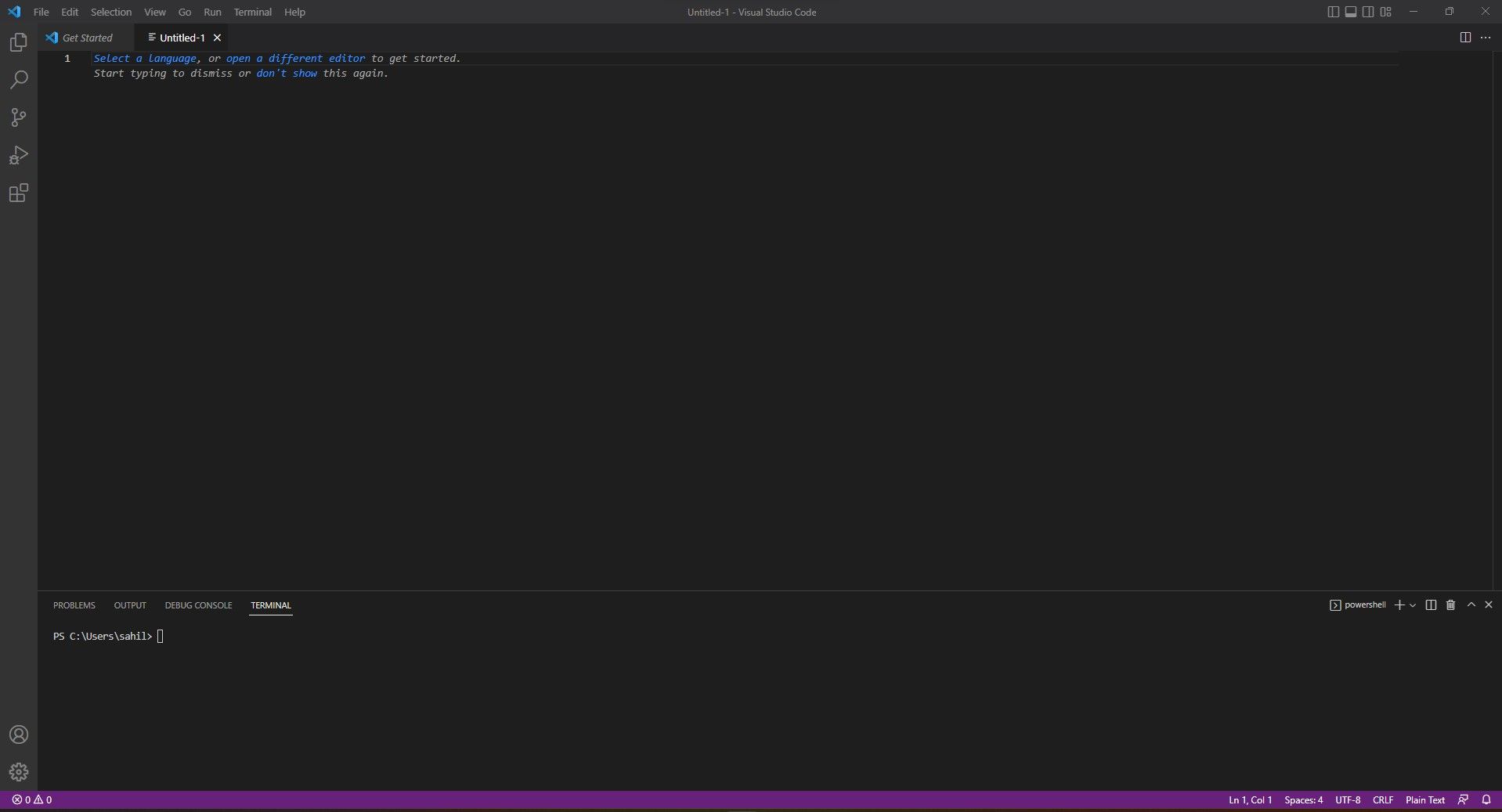Open the Terminal menu
The height and width of the screenshot is (812, 1502).
coord(252,12)
